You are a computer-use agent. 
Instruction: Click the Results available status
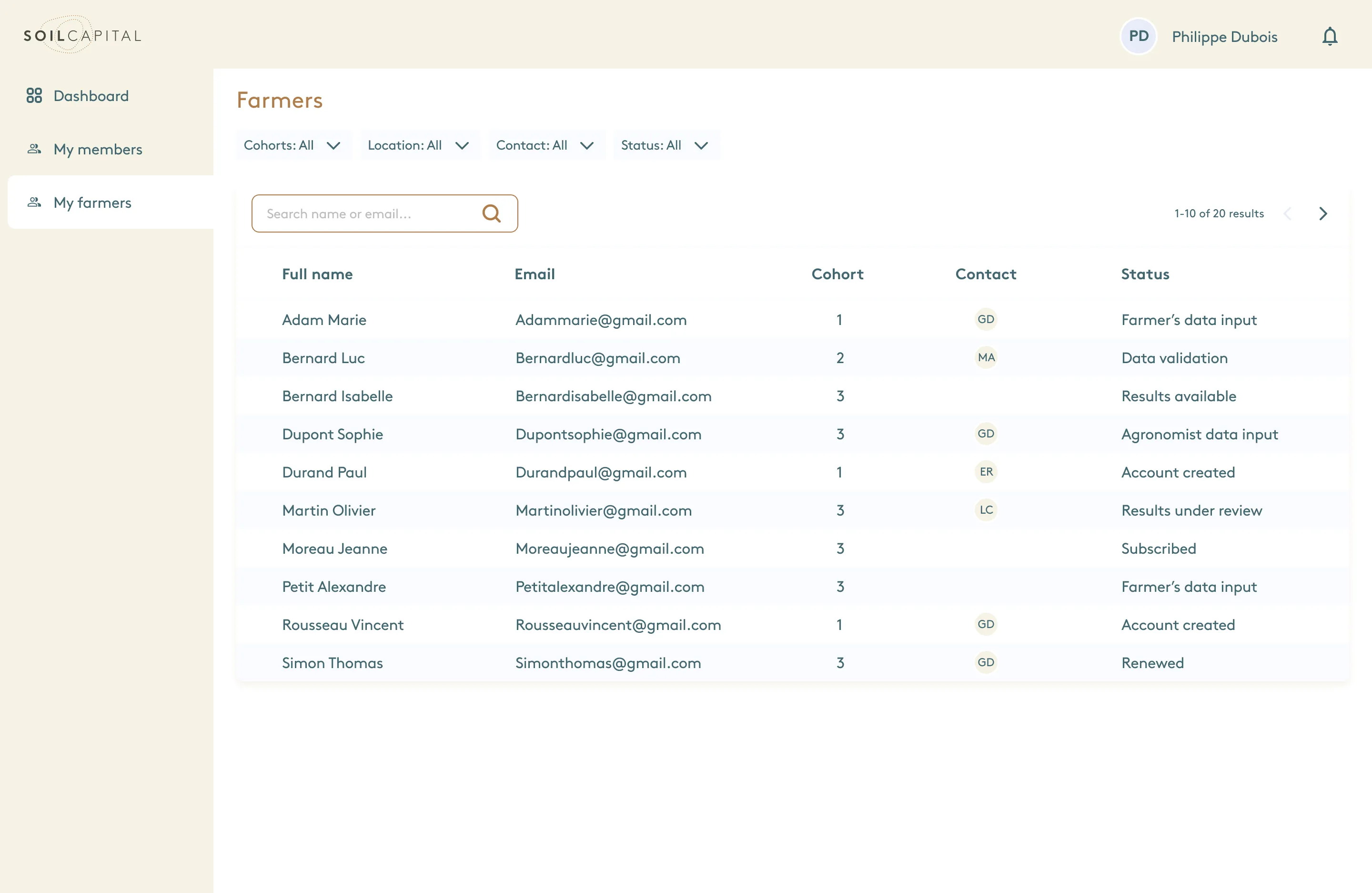point(1178,396)
